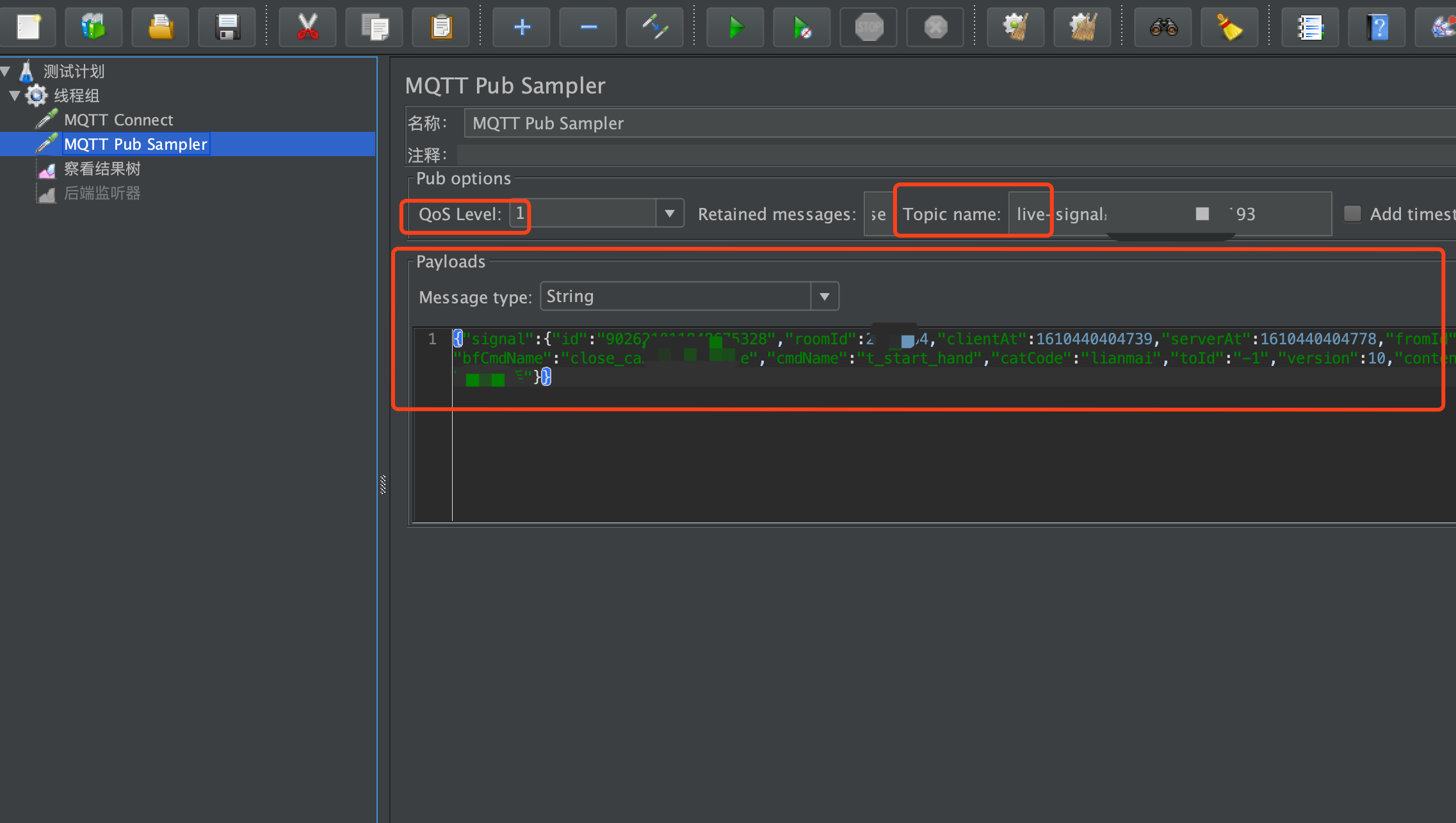The height and width of the screenshot is (823, 1456).
Task: Open the Function helper dialog icon
Action: (x=1310, y=27)
